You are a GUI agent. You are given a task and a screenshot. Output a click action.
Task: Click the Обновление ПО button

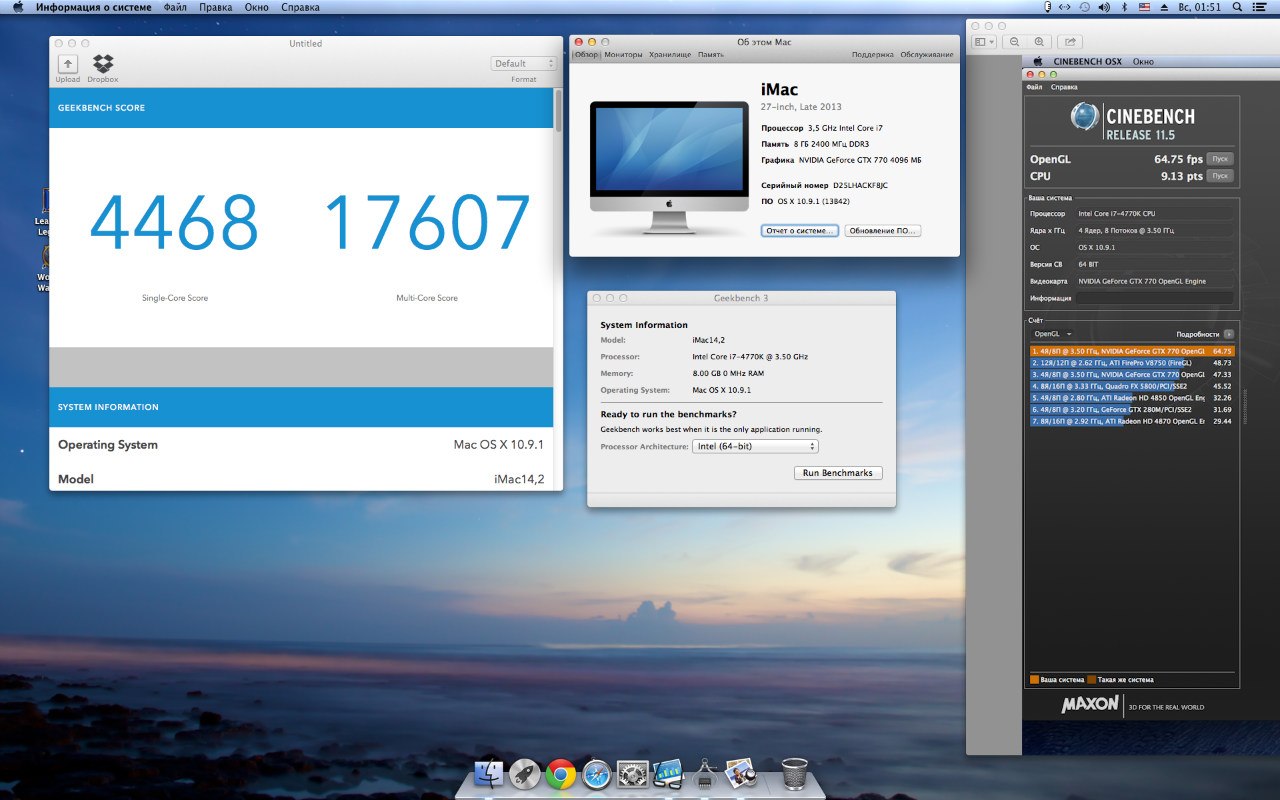(x=882, y=231)
